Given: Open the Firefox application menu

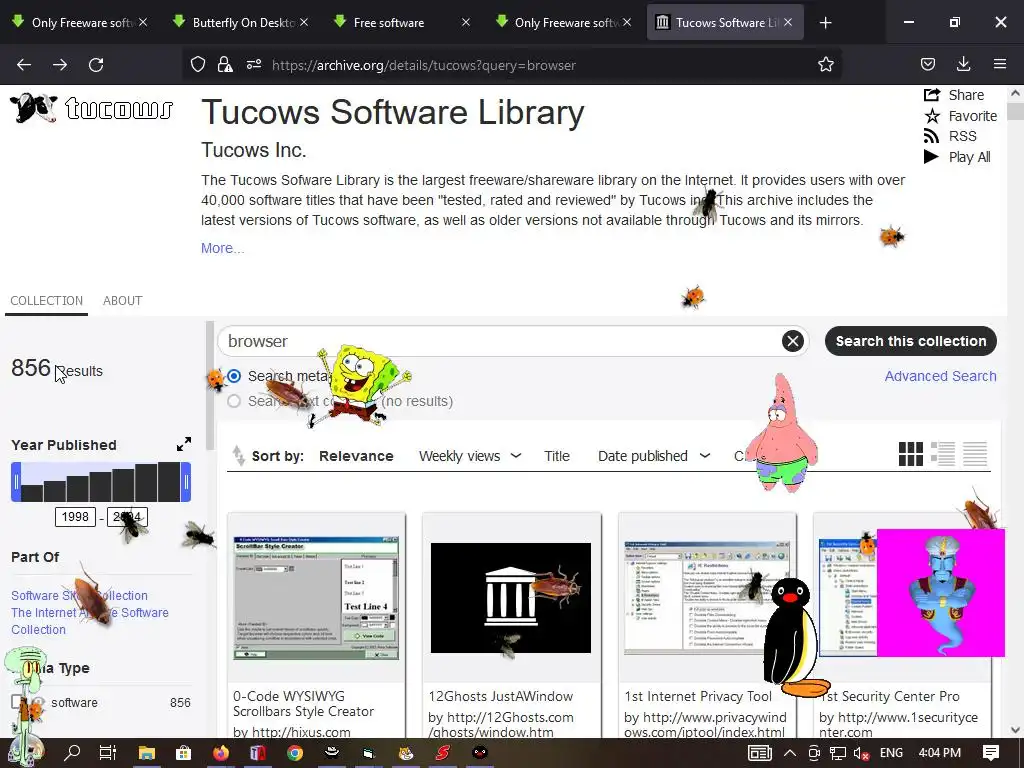Looking at the screenshot, I should (x=1000, y=65).
